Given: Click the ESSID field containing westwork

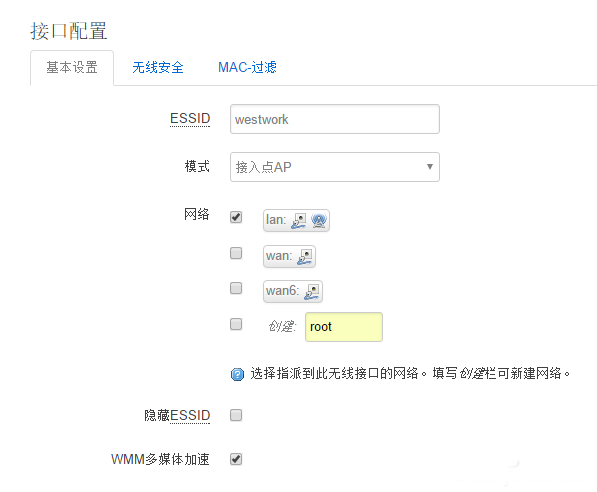Looking at the screenshot, I should coord(335,119).
